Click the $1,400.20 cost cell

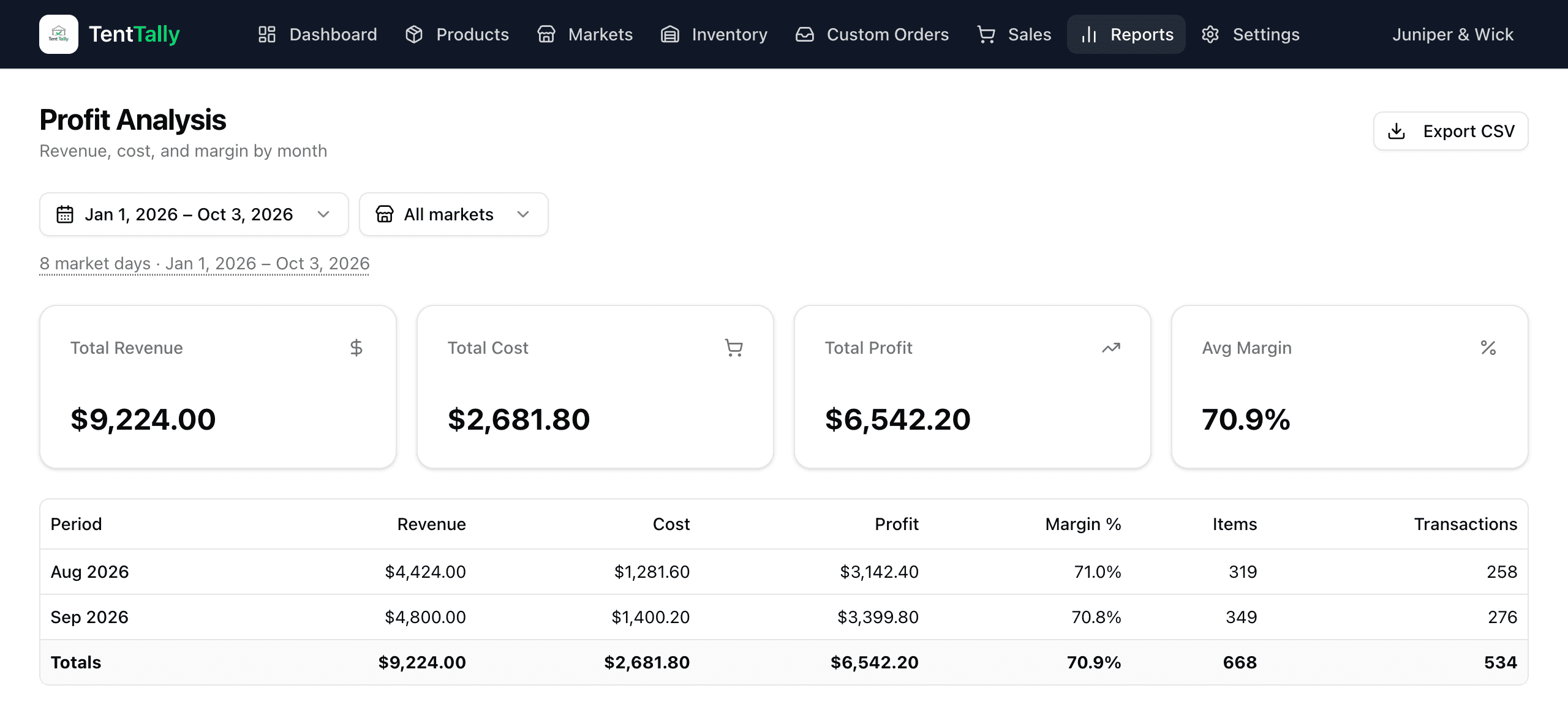click(x=650, y=617)
